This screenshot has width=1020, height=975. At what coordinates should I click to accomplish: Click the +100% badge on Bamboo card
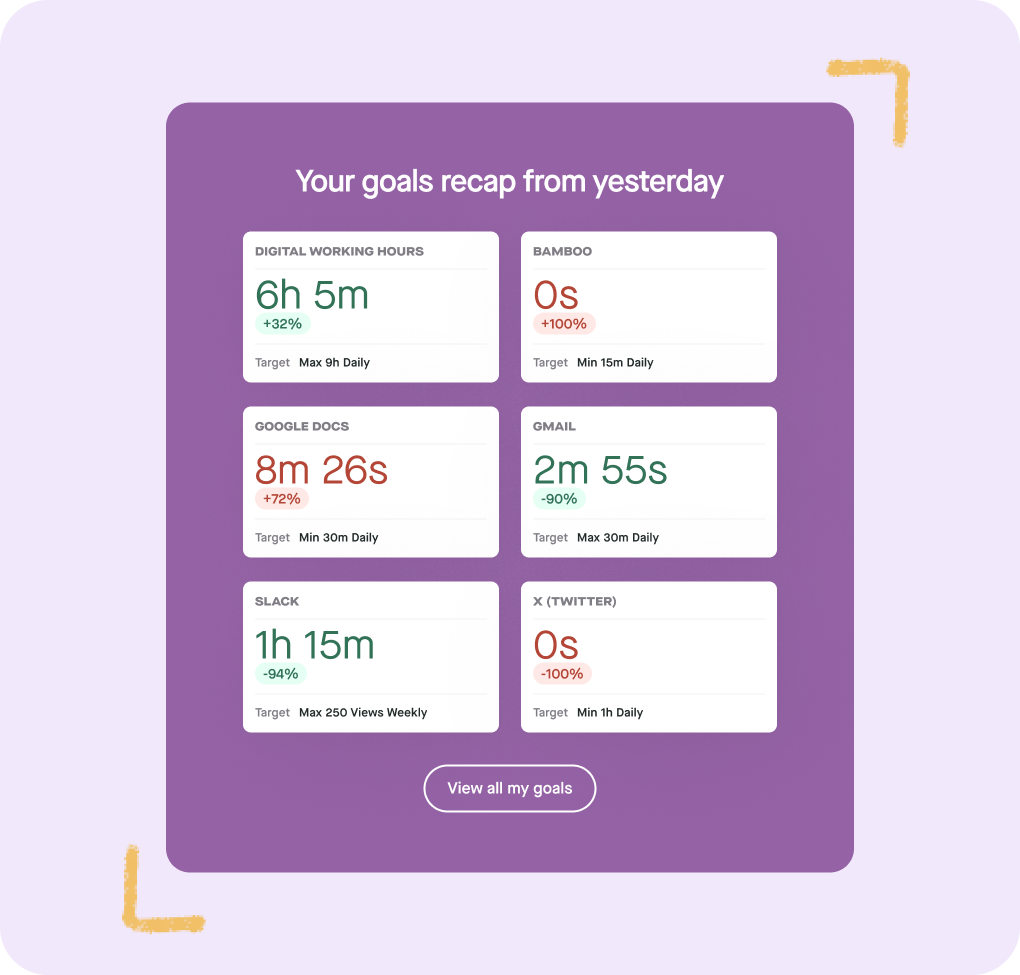[x=564, y=323]
